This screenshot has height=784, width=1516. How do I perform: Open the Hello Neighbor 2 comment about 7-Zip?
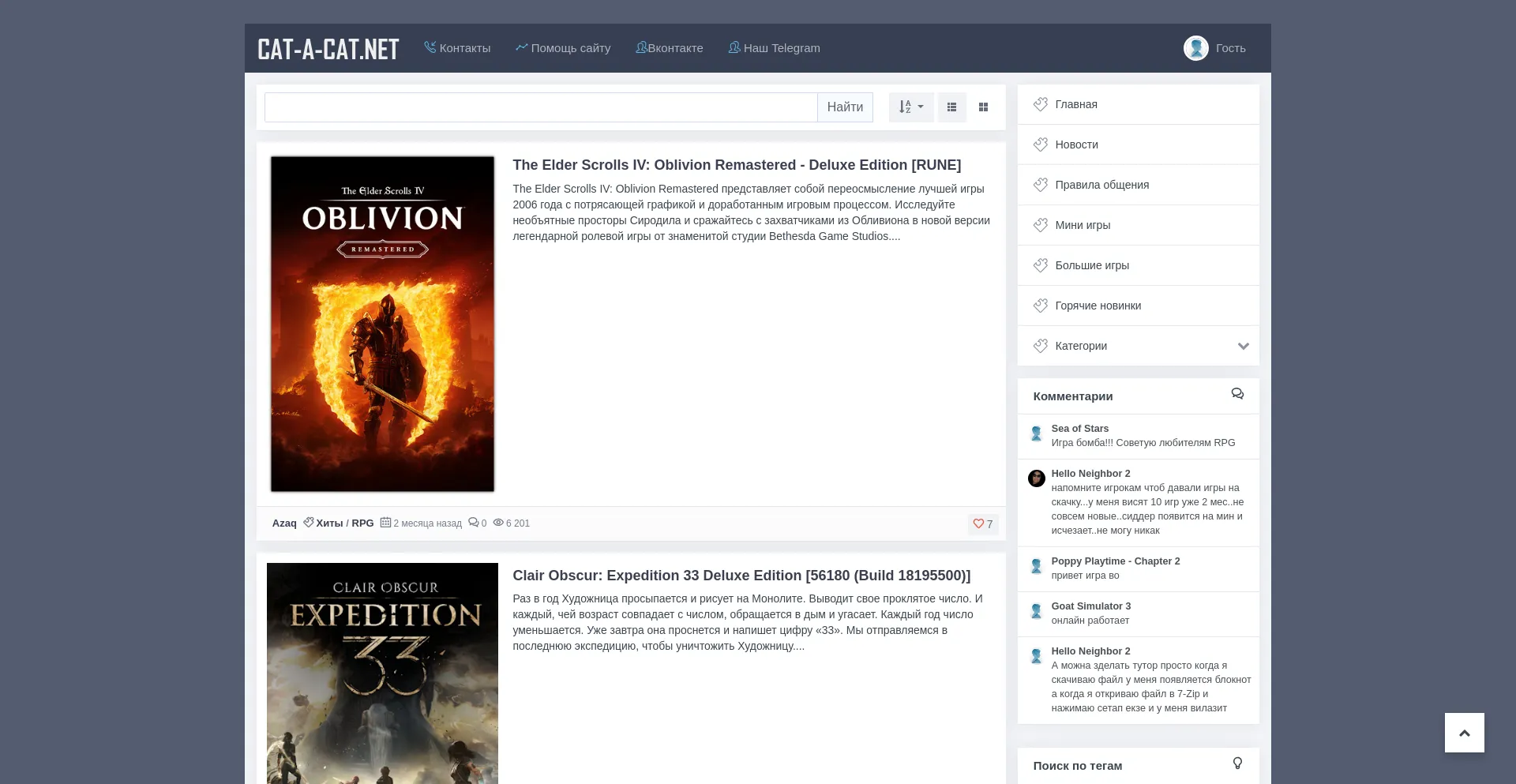coord(1090,651)
